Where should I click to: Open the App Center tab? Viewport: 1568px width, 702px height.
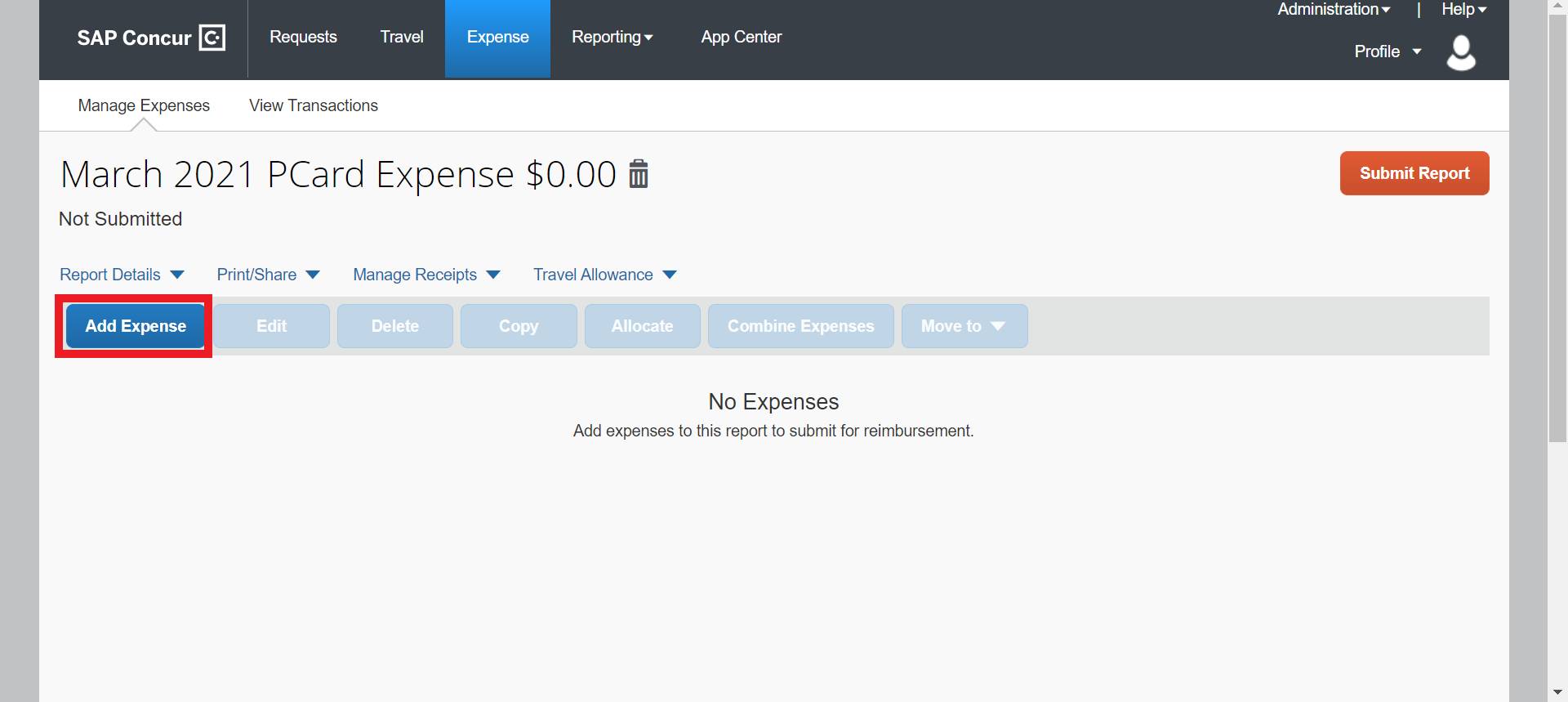click(741, 38)
